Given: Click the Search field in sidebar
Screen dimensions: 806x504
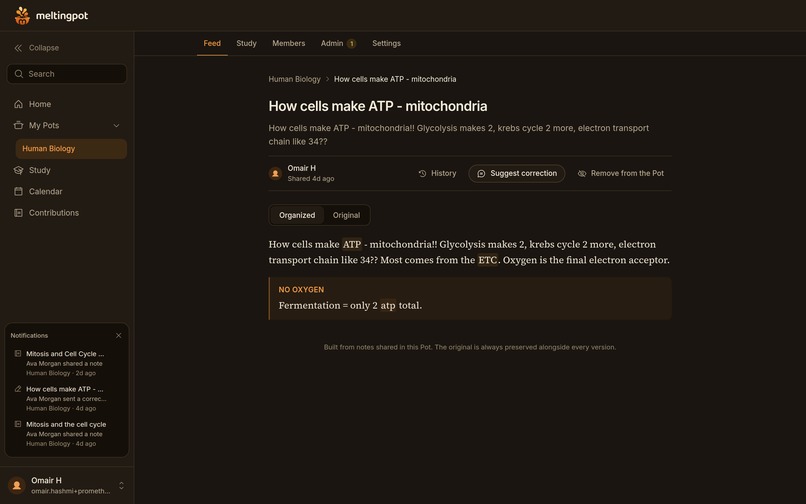Looking at the screenshot, I should point(67,74).
